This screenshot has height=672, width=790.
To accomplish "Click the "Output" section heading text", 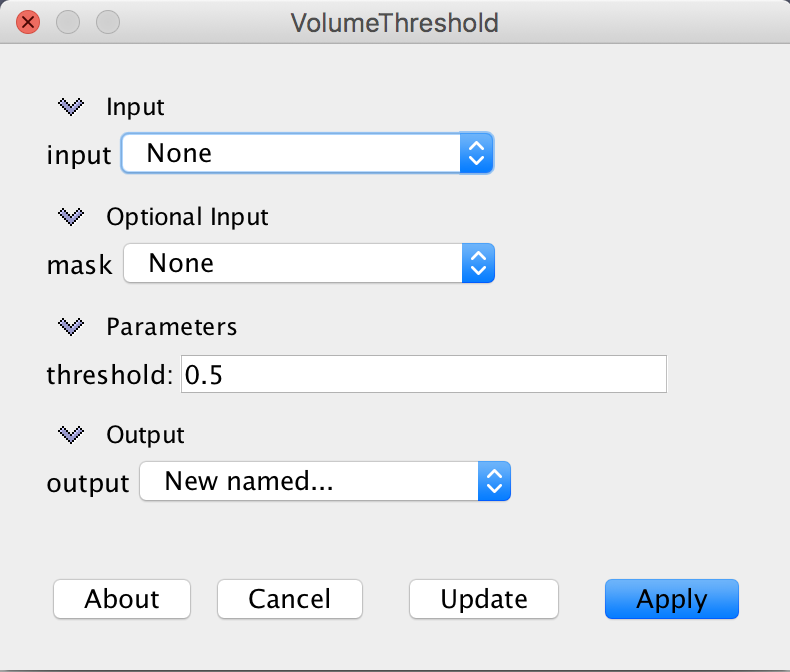I will pos(146,435).
